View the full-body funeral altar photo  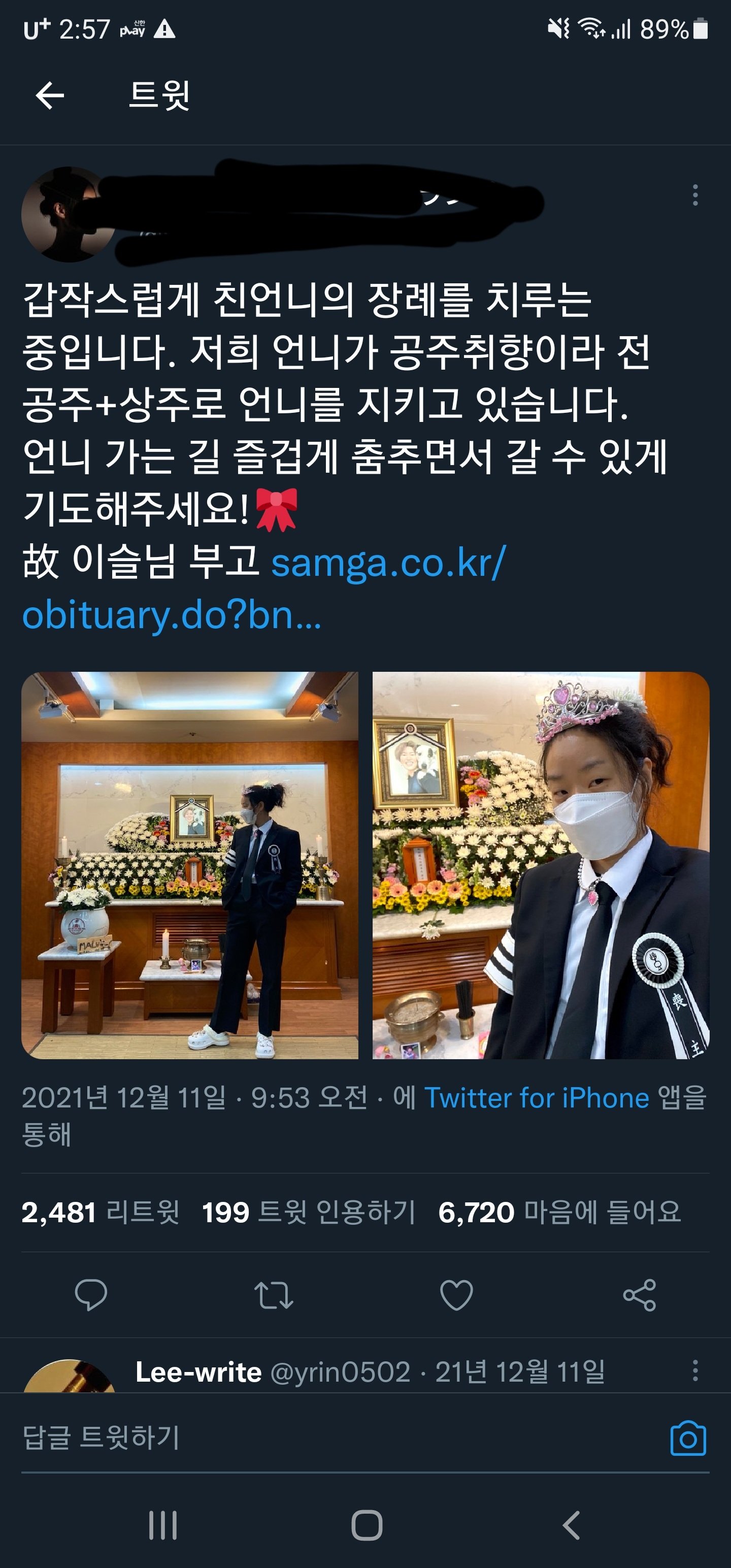(x=190, y=865)
